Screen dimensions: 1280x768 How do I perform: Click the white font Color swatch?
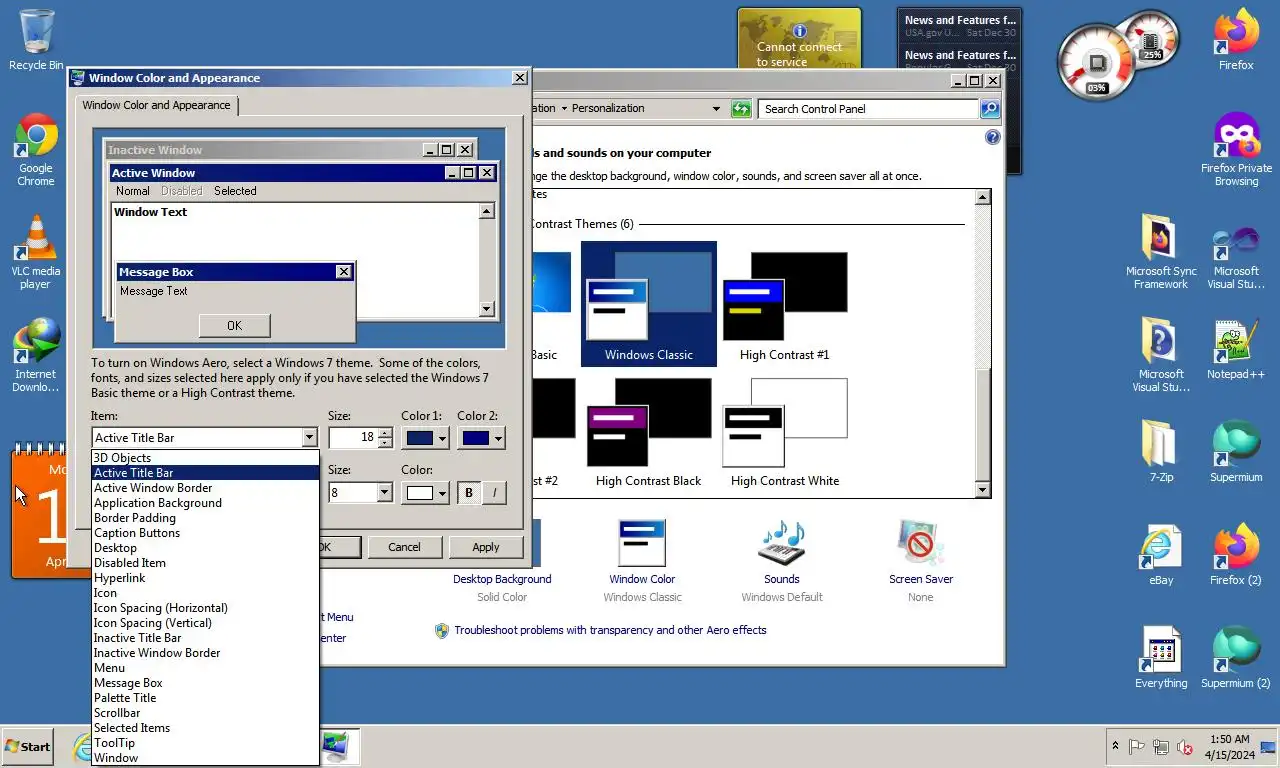(x=420, y=493)
